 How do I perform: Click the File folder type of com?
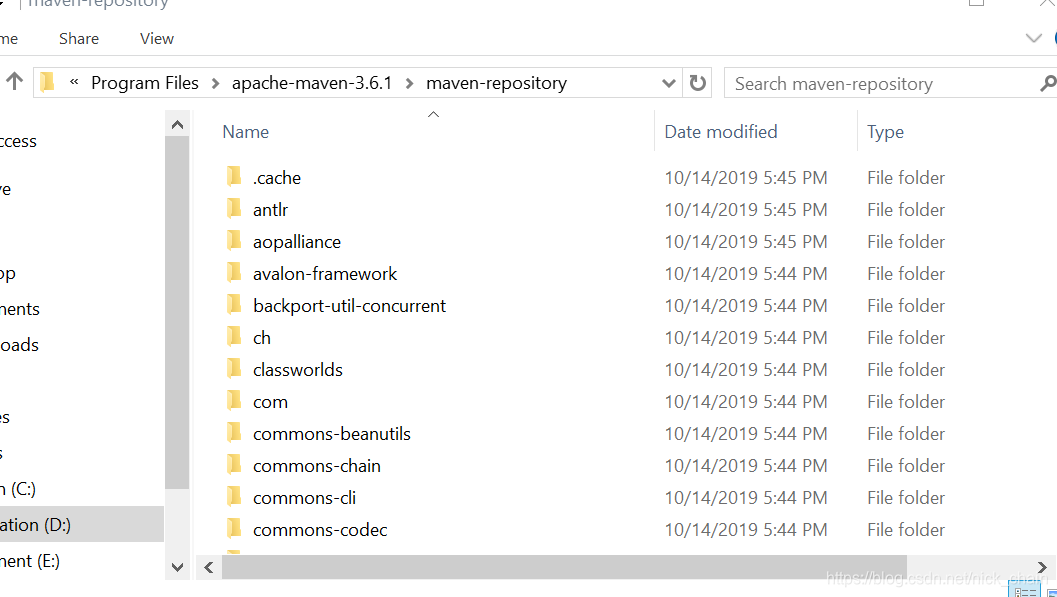tap(906, 402)
